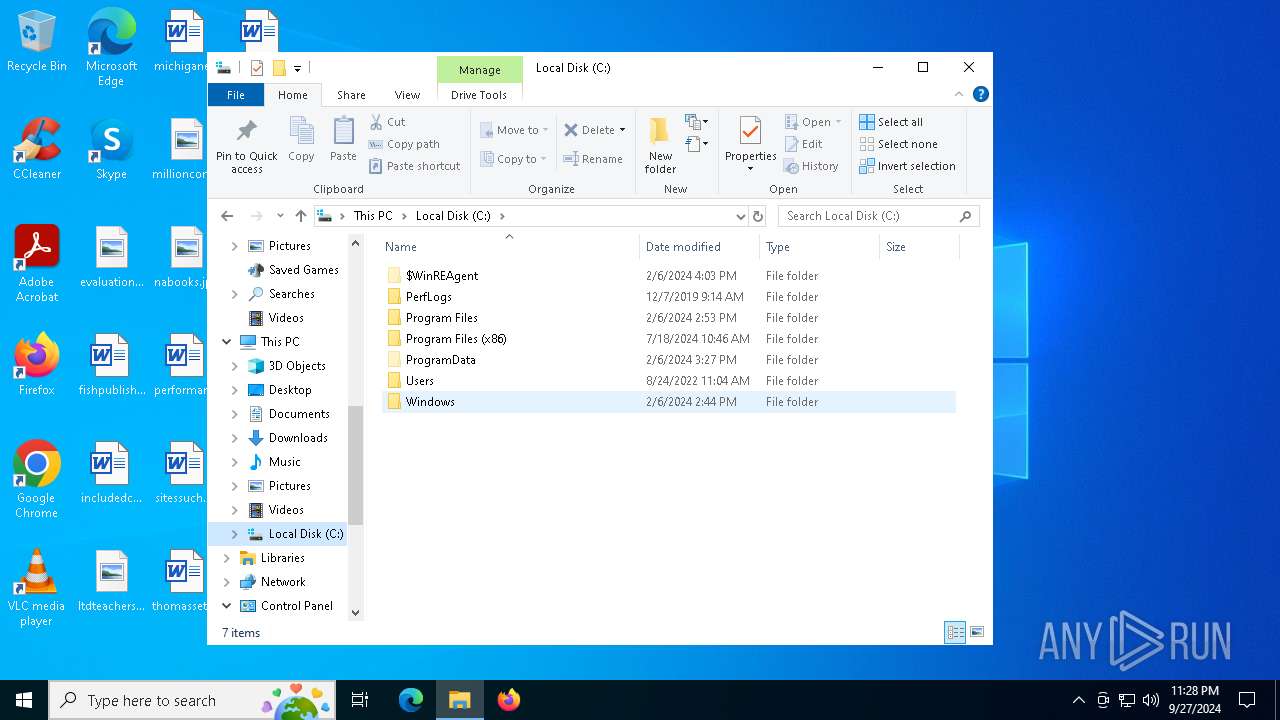Screen dimensions: 1280x720
Task: Open the File menu tab
Action: 236,95
